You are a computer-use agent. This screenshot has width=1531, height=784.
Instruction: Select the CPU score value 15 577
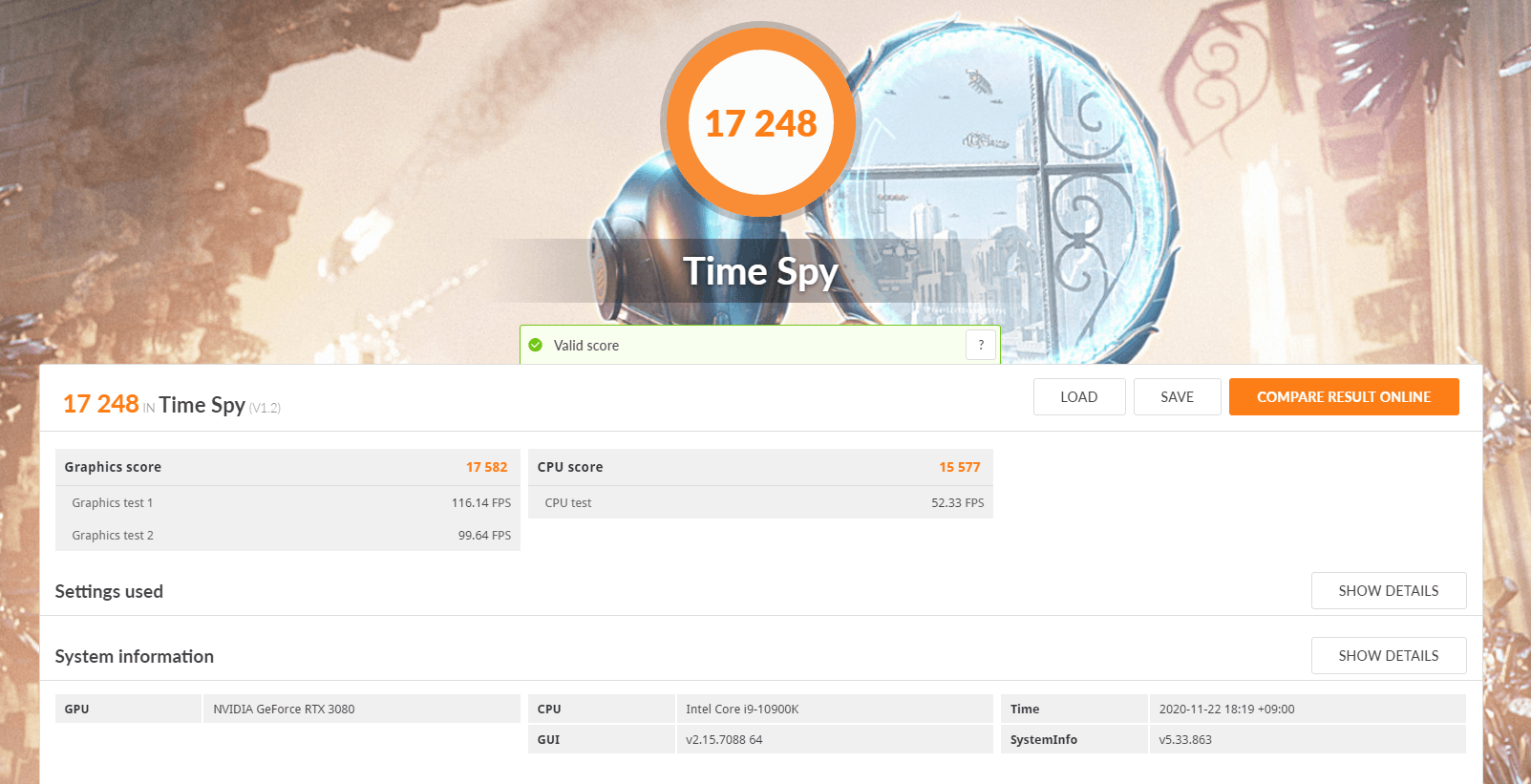[x=960, y=467]
